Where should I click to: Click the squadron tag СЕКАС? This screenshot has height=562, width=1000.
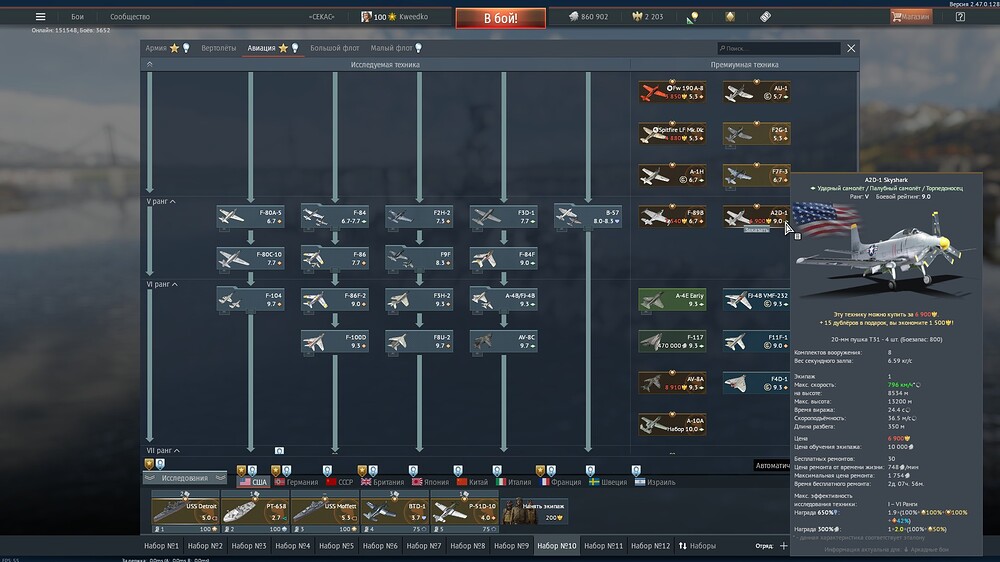click(321, 17)
